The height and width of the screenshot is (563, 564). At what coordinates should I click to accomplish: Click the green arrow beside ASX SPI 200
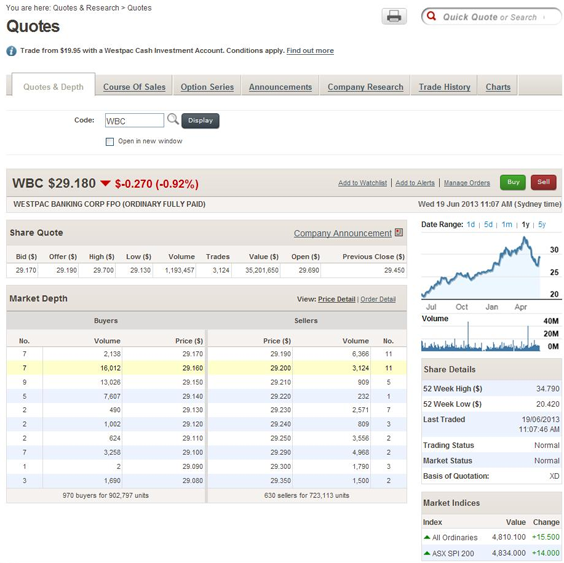pos(427,553)
